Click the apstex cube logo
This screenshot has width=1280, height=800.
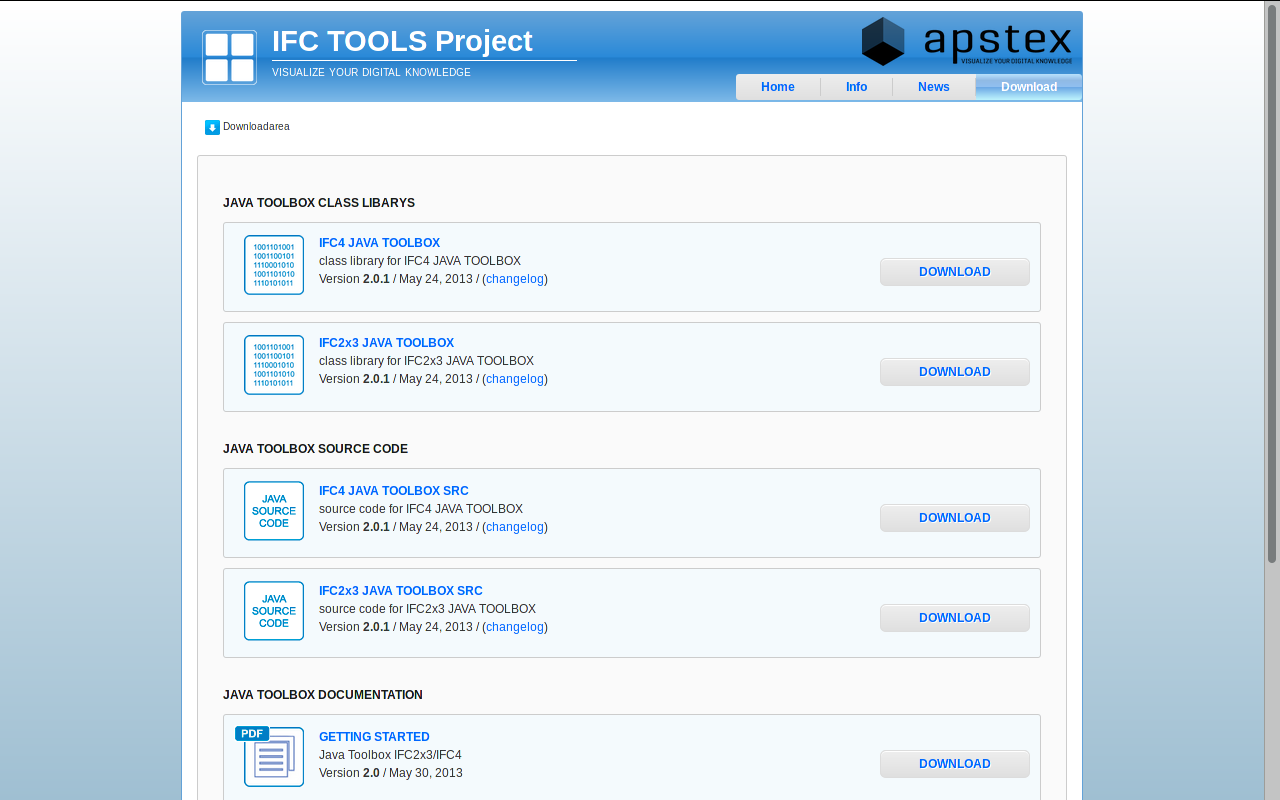[x=883, y=41]
